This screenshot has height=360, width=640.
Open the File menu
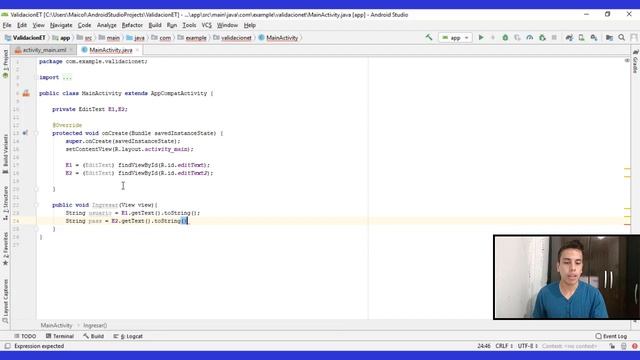pyautogui.click(x=7, y=25)
